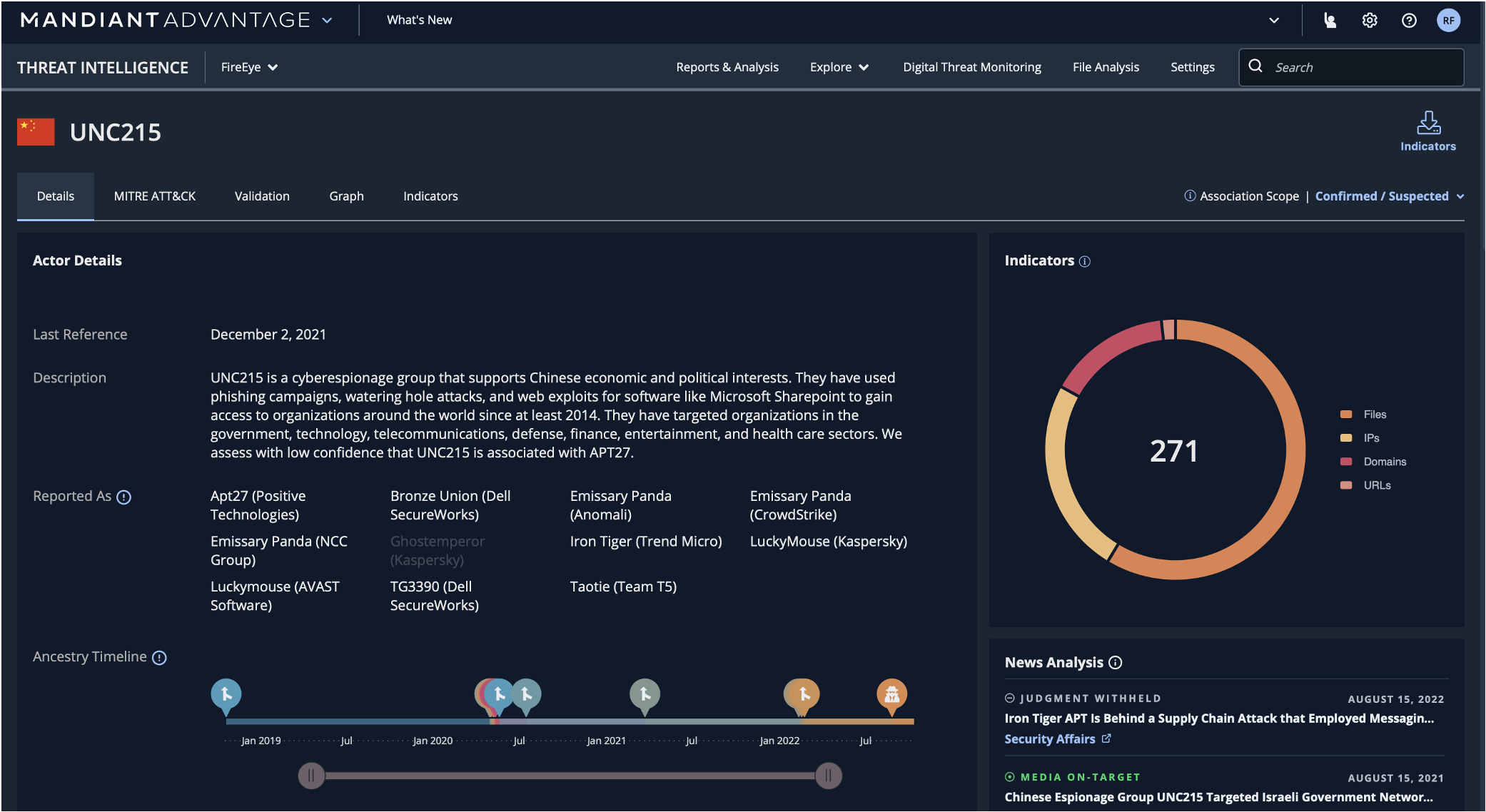
Task: Click Association Scope info icon
Action: (x=1190, y=196)
